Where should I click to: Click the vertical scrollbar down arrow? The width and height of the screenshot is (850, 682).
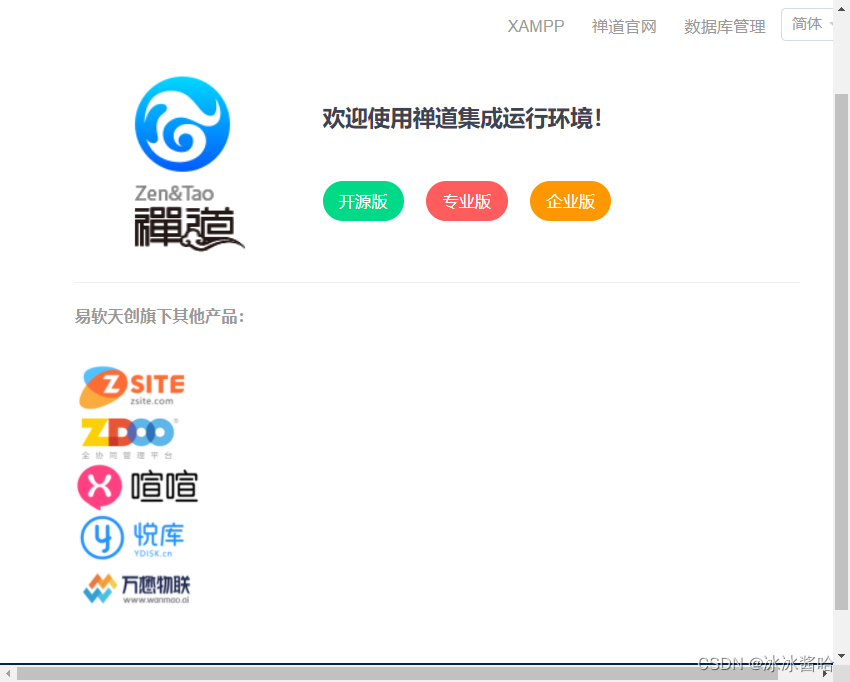(x=841, y=656)
